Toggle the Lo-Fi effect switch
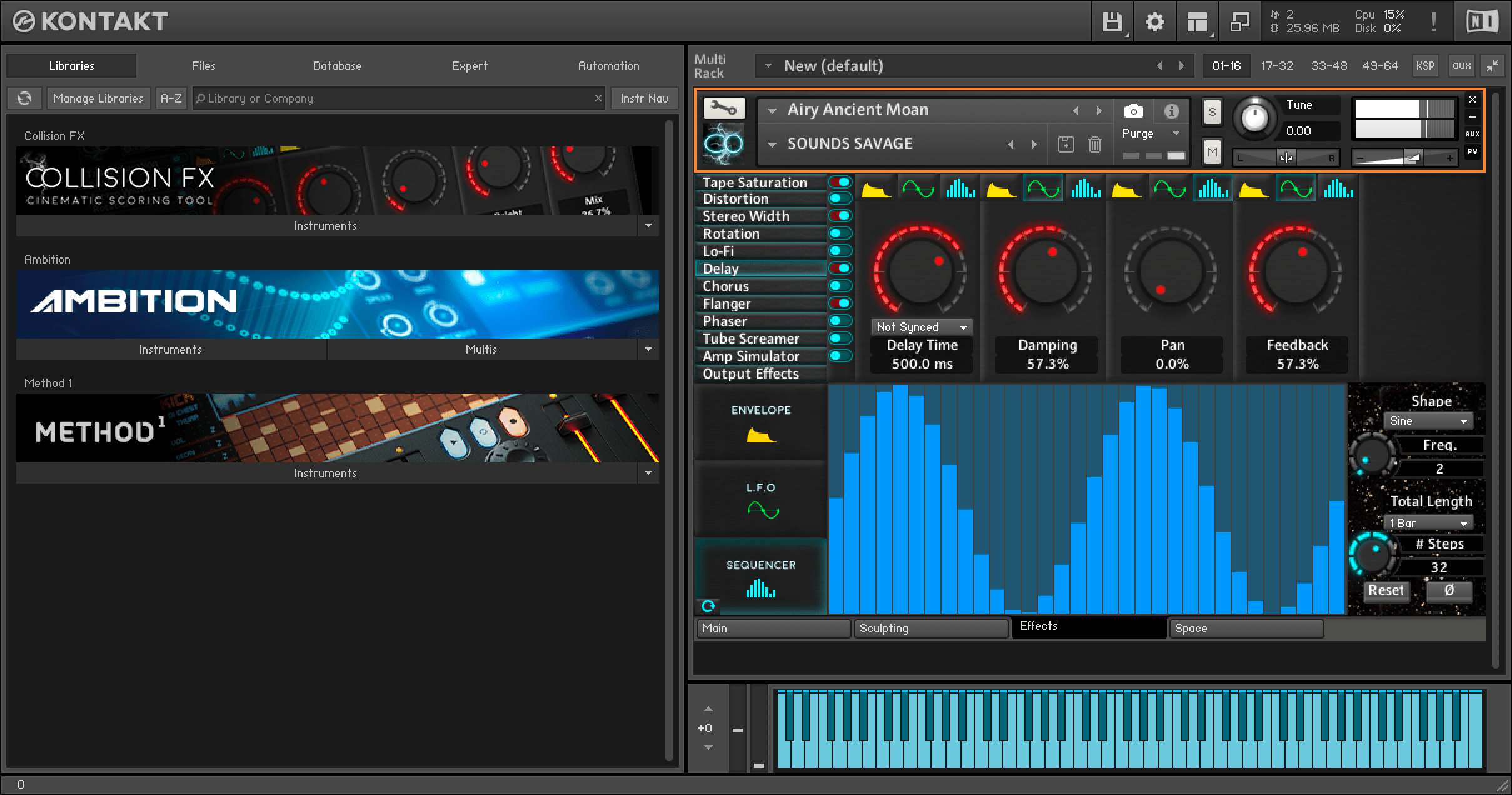The image size is (1512, 795). [840, 251]
